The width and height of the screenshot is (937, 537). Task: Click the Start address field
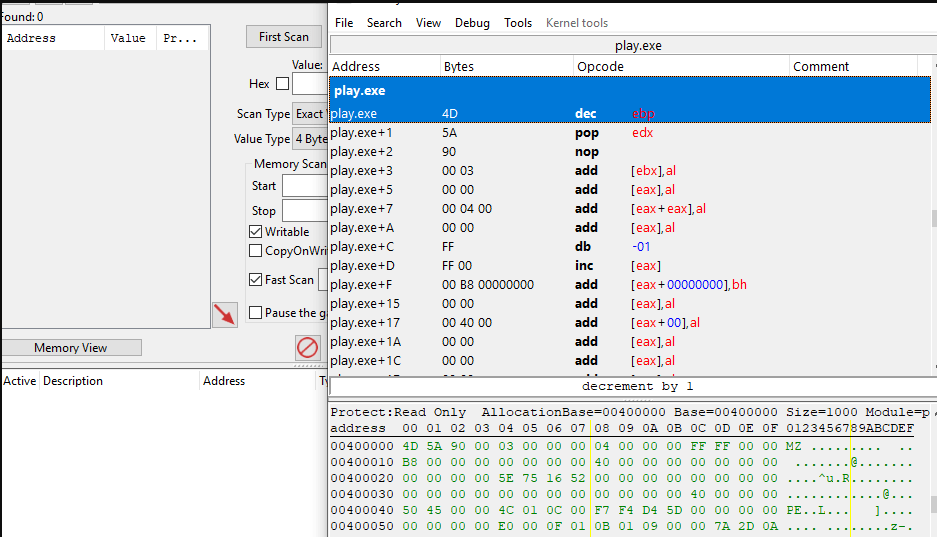pos(305,186)
